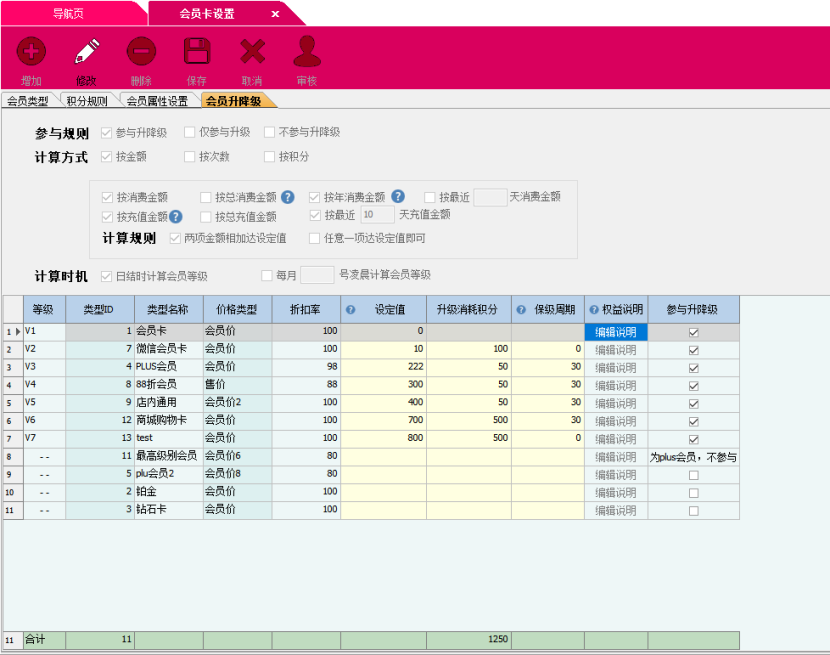Click the 保存 (save) floppy disk icon
The image size is (830, 655).
(x=197, y=51)
